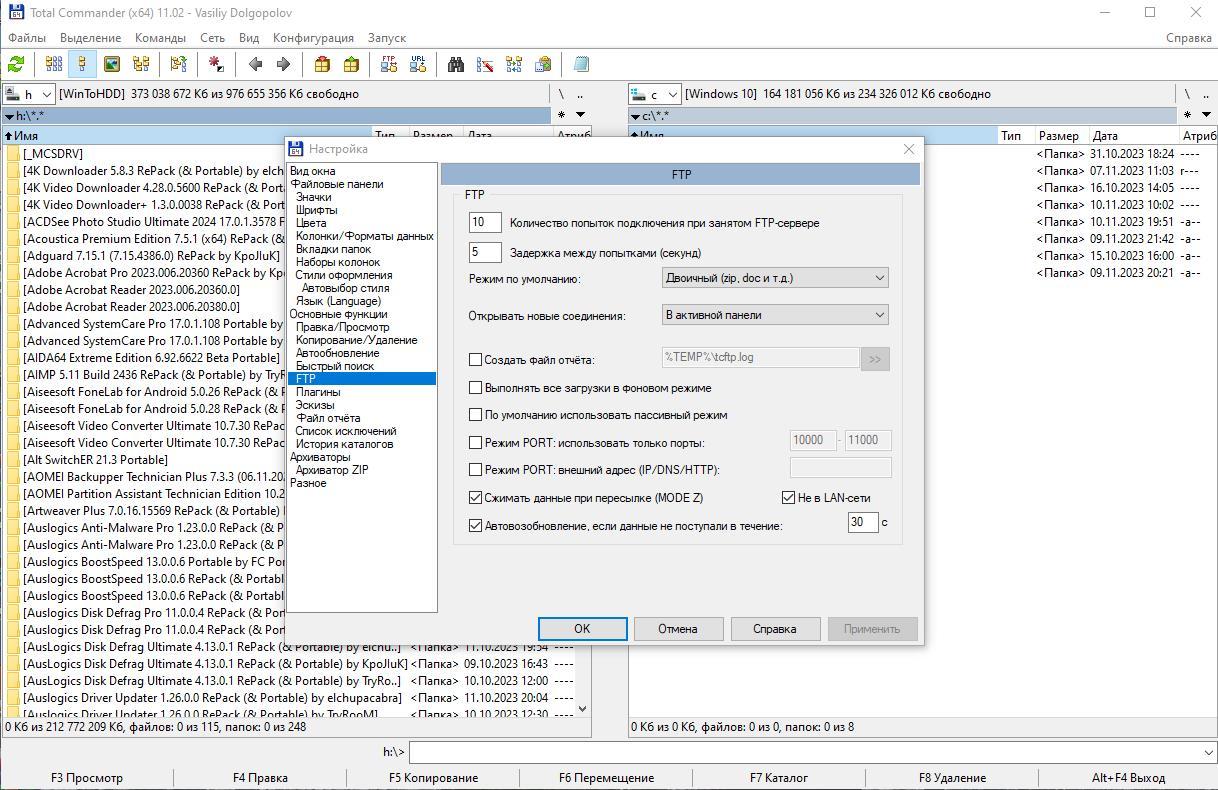1218x790 pixels.
Task: Uncheck compress data (MODE Z) checkbox
Action: pos(476,498)
